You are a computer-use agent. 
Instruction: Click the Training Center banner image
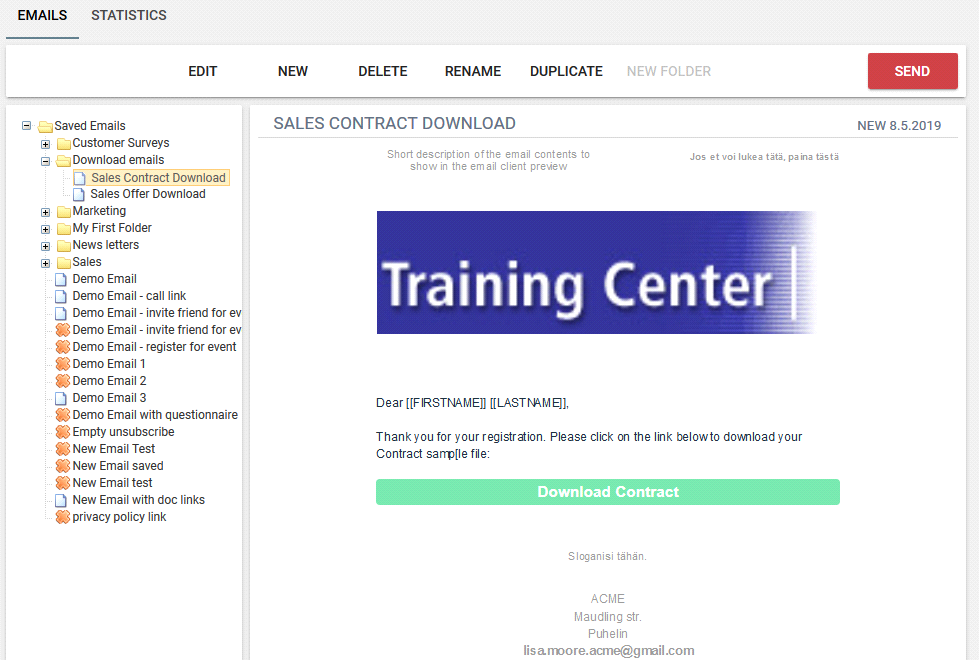coord(596,272)
